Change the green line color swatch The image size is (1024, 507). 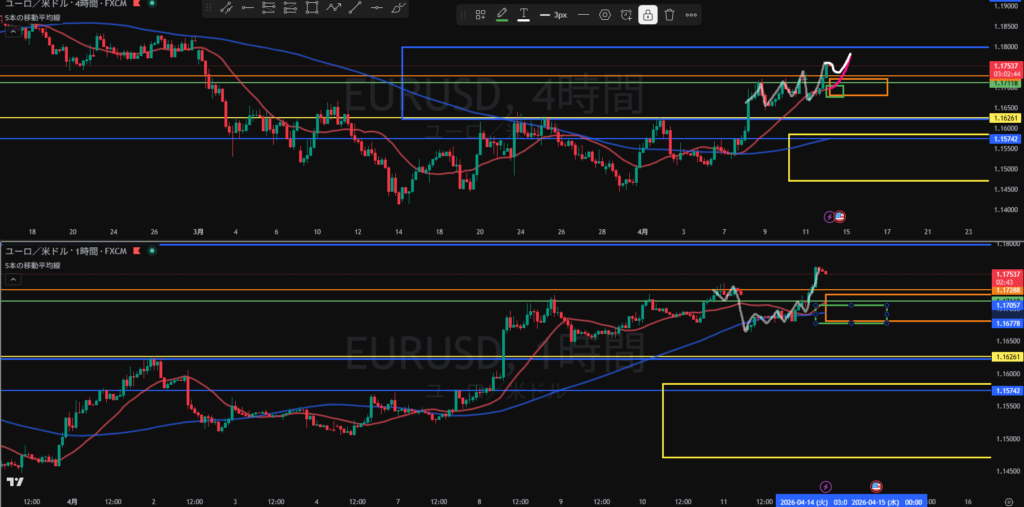(x=502, y=15)
